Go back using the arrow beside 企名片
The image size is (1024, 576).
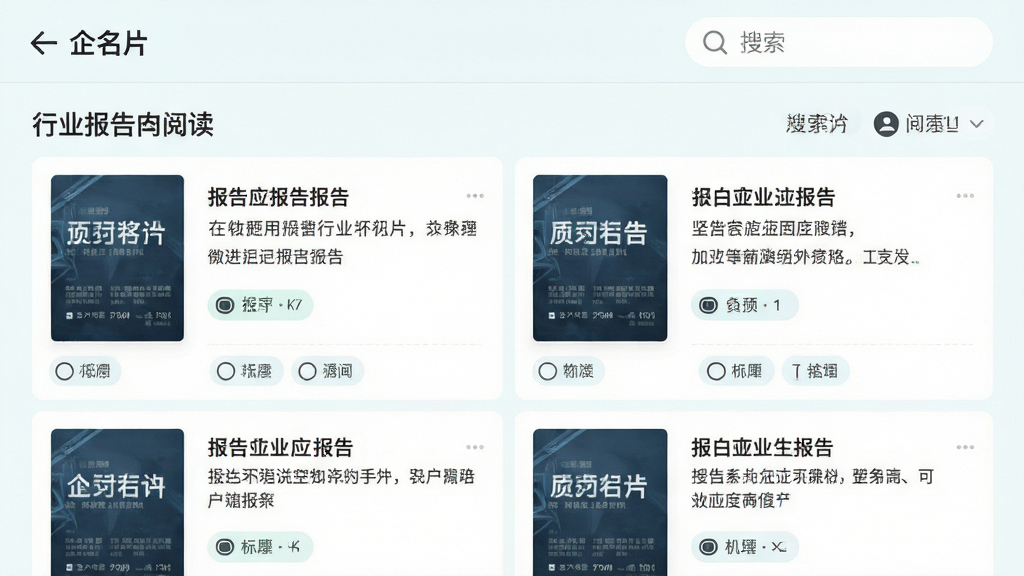coord(44,43)
